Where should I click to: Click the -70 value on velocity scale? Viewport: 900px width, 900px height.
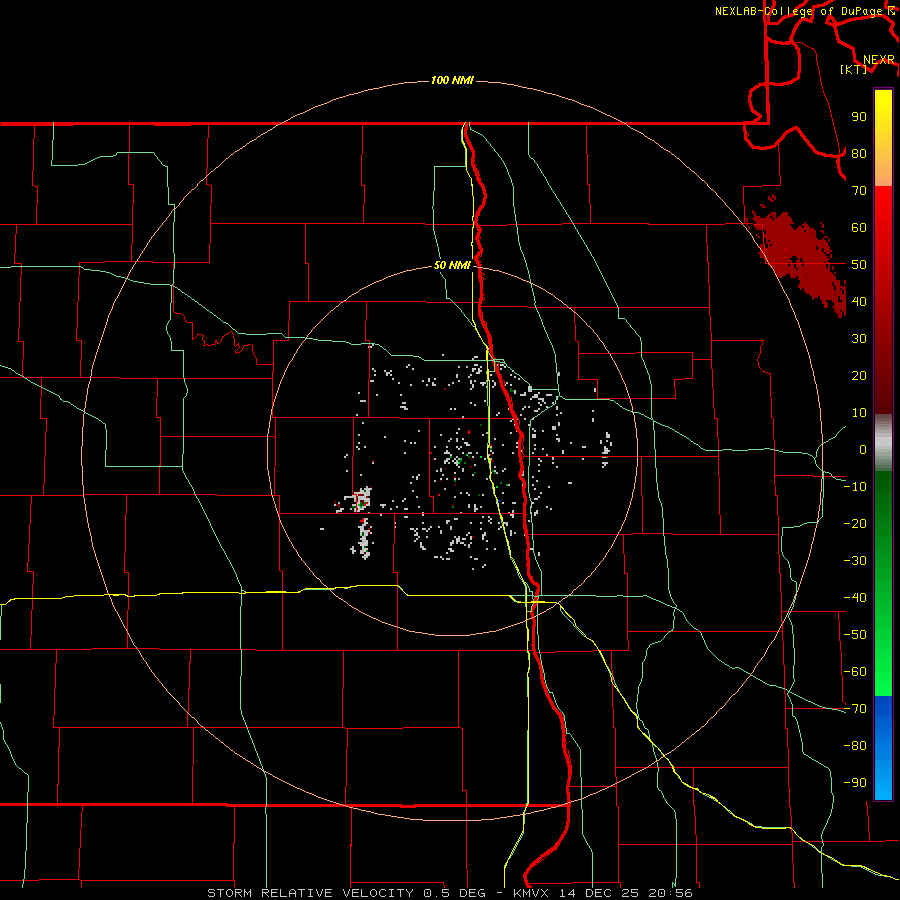coord(855,709)
